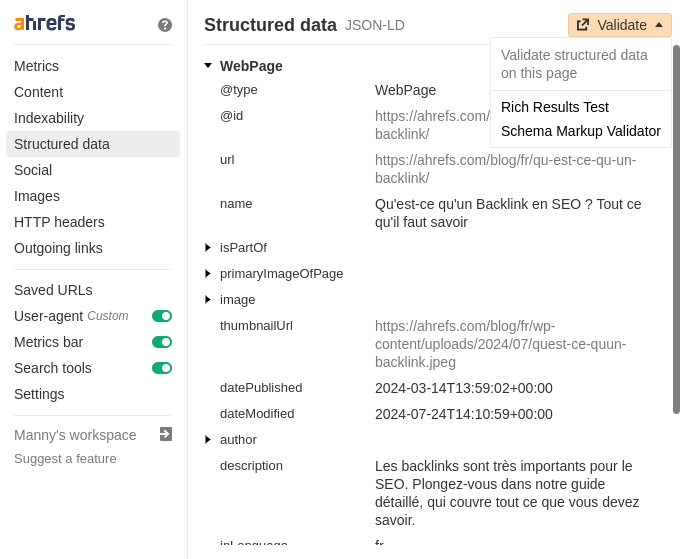Expand the image node

[208, 300]
